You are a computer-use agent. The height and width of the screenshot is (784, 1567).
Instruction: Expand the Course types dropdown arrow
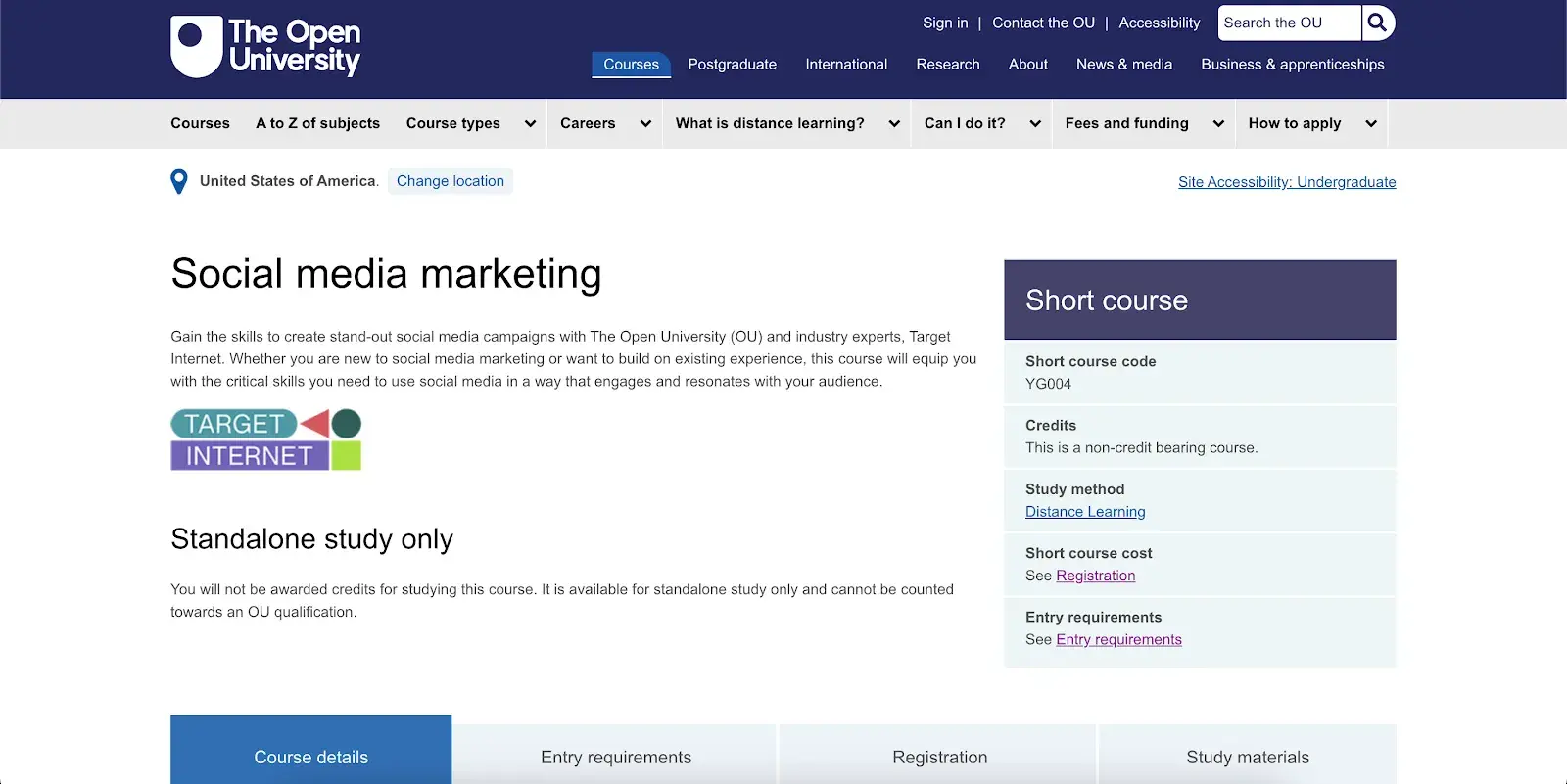tap(530, 124)
